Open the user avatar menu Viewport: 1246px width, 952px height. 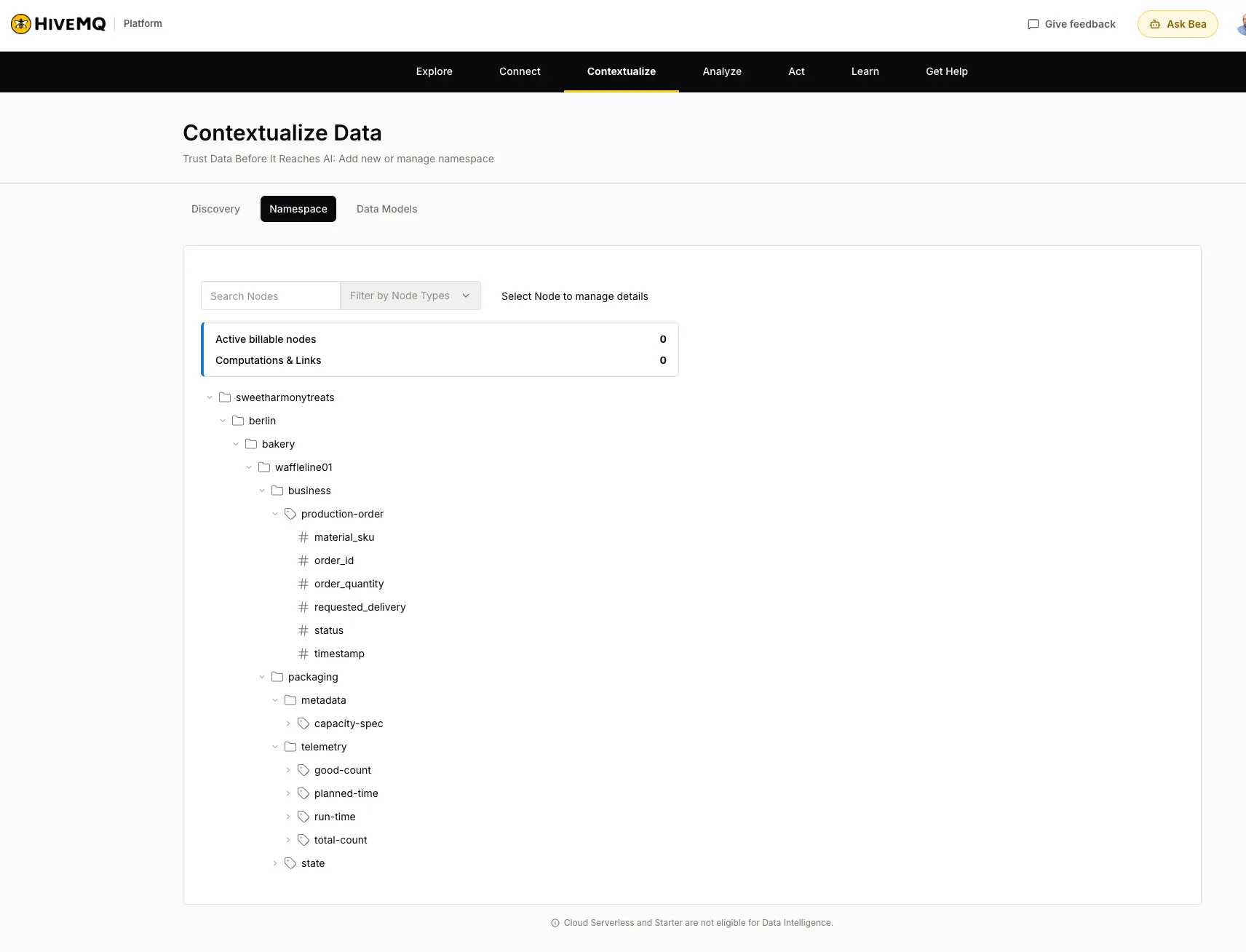pyautogui.click(x=1241, y=24)
